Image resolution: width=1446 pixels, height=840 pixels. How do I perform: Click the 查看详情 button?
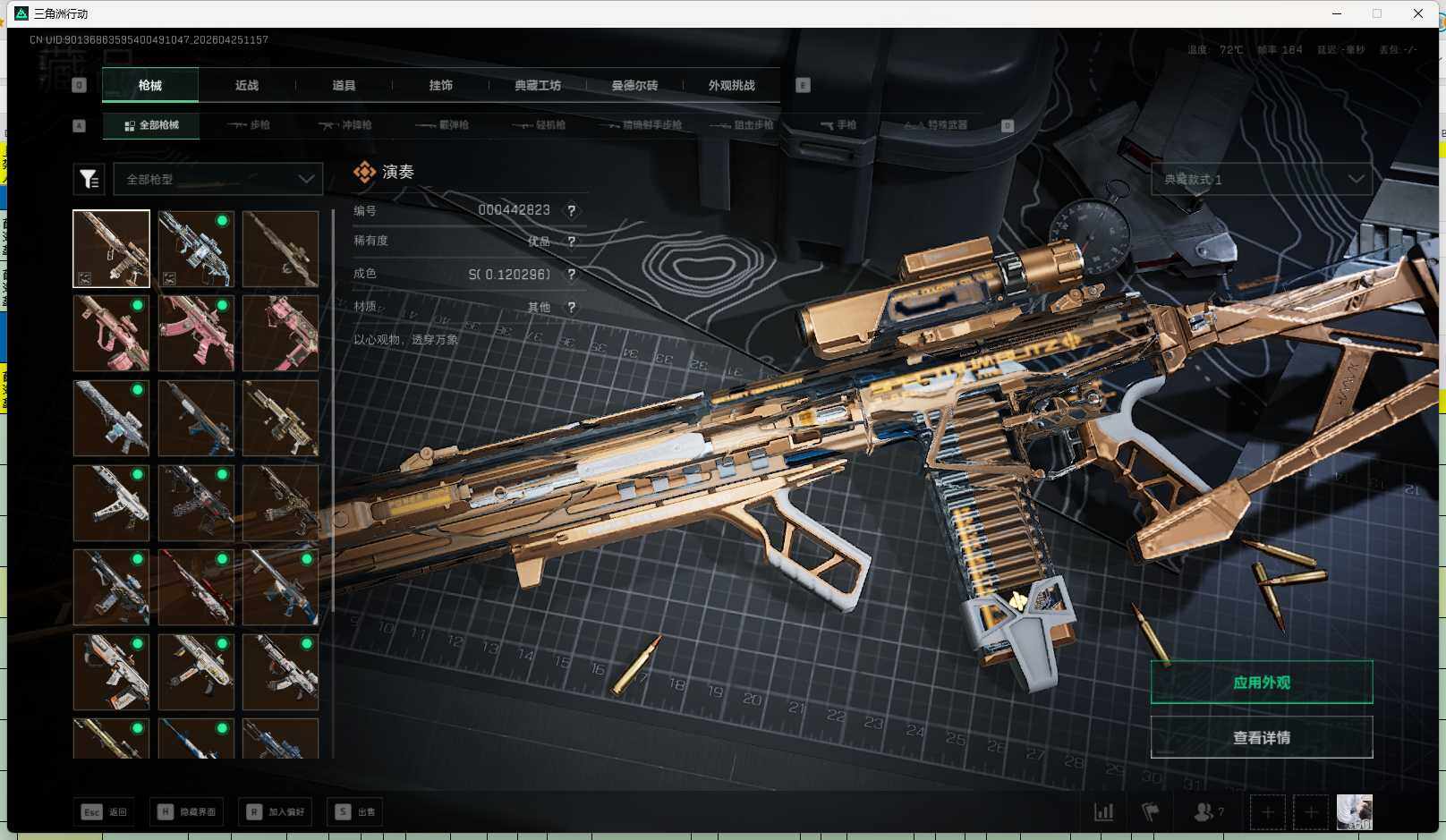1261,738
